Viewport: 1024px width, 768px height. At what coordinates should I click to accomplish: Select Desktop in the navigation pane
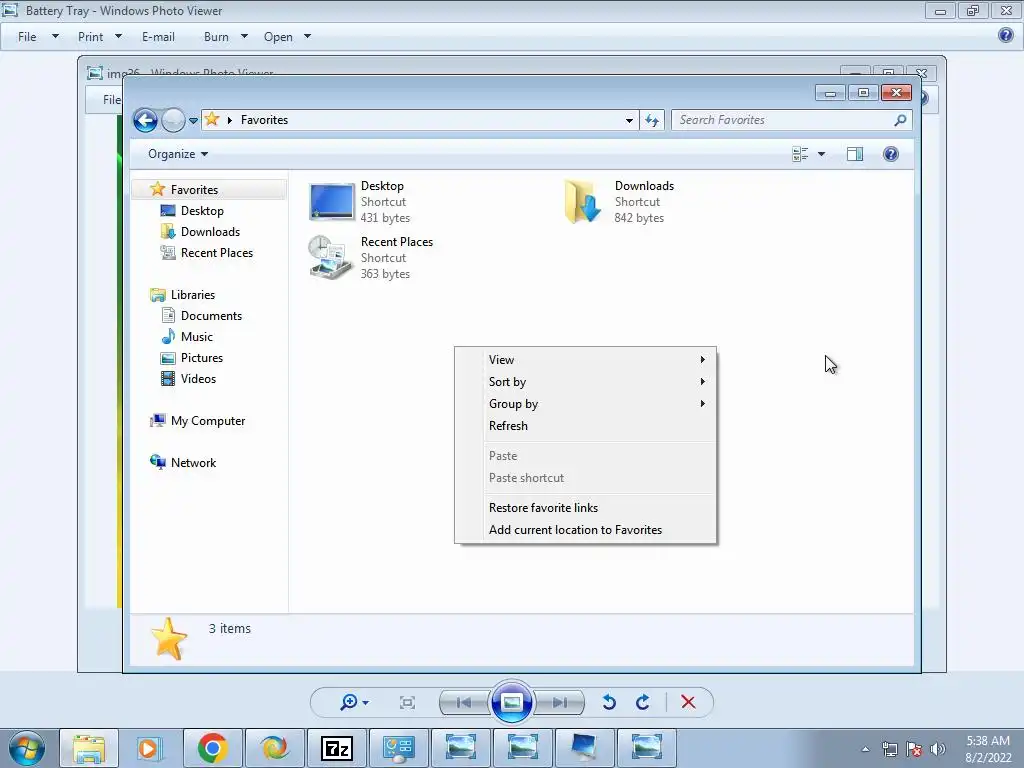click(202, 211)
